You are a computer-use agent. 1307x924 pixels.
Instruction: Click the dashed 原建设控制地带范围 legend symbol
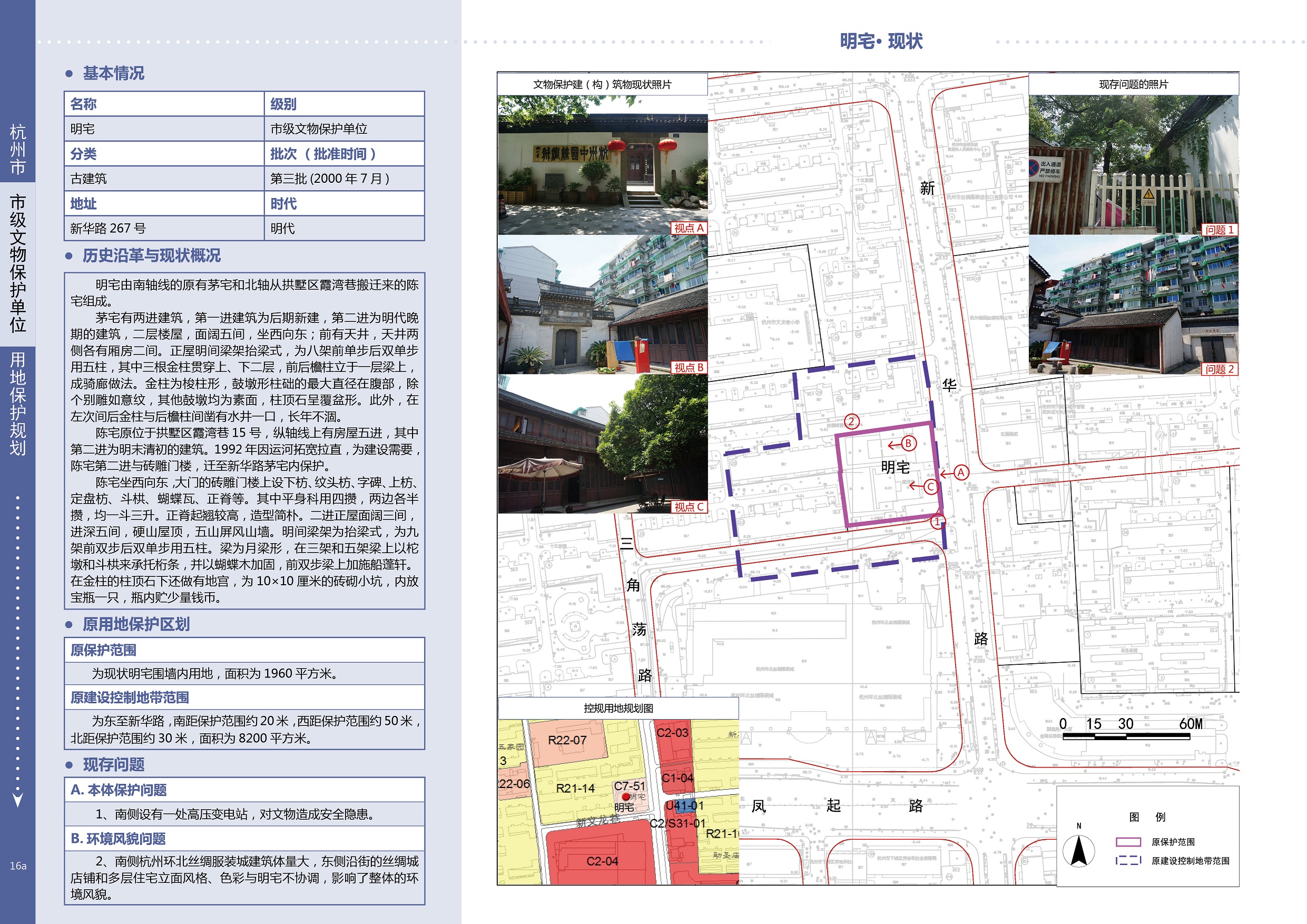click(1128, 860)
